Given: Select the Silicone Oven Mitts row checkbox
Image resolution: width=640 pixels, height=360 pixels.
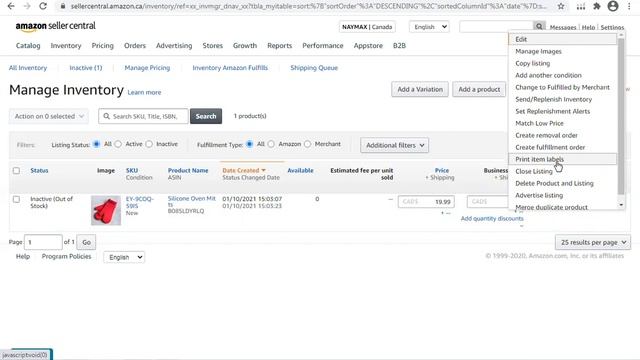Looking at the screenshot, I should coord(16,199).
